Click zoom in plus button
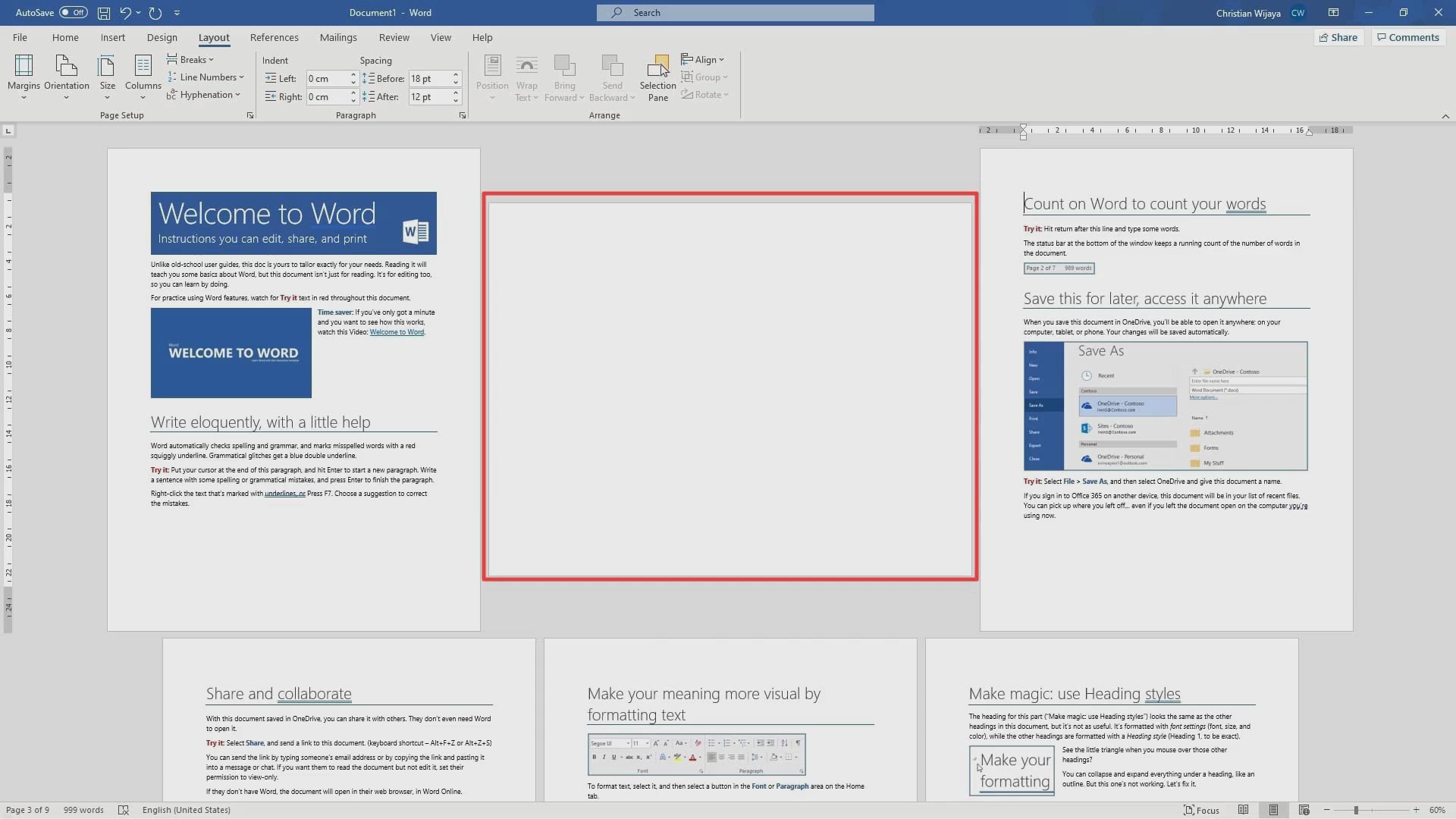This screenshot has width=1456, height=819. pos(1416,810)
